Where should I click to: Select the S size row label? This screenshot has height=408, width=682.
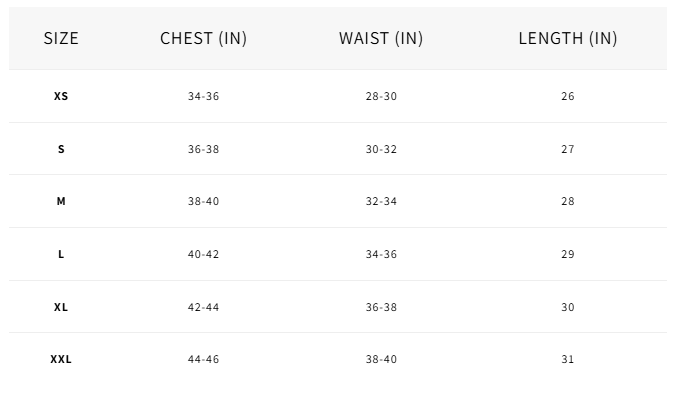point(61,149)
